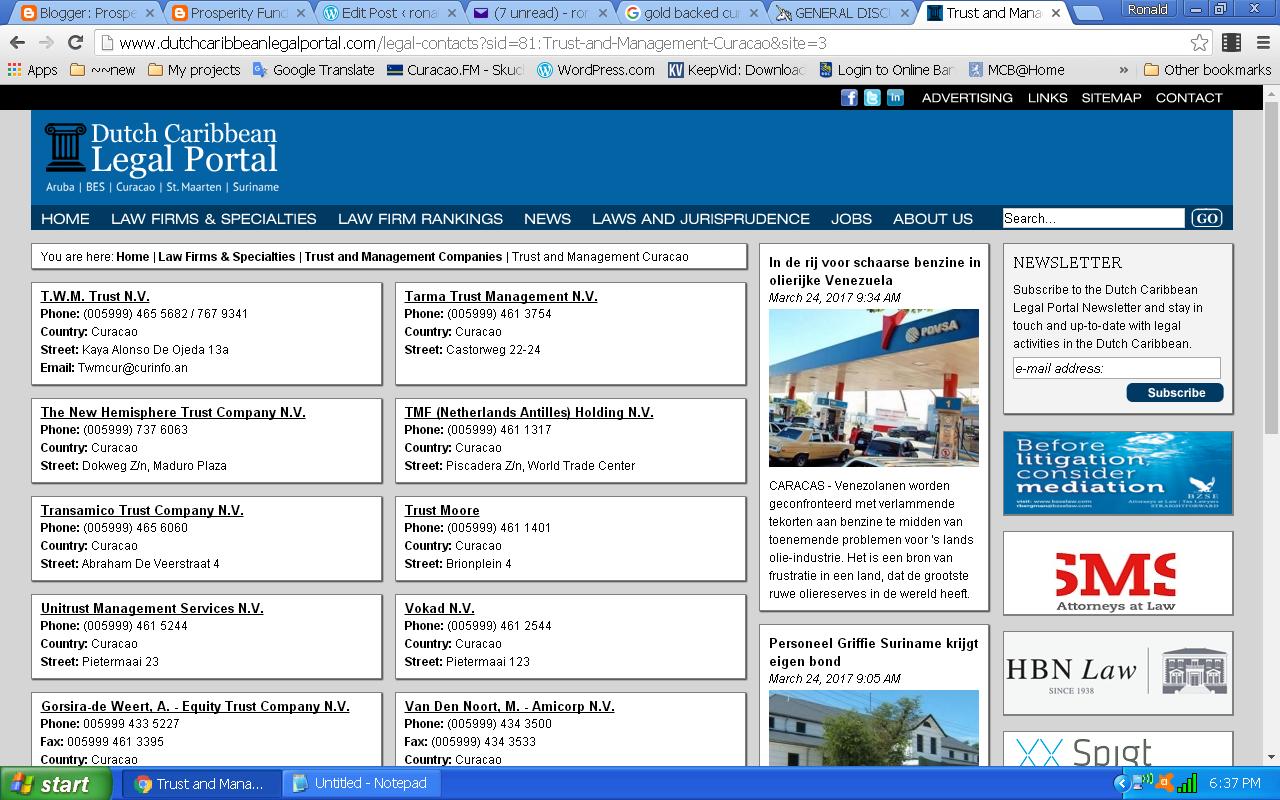Image resolution: width=1280 pixels, height=800 pixels.
Task: Click the browser back arrow
Action: point(17,43)
